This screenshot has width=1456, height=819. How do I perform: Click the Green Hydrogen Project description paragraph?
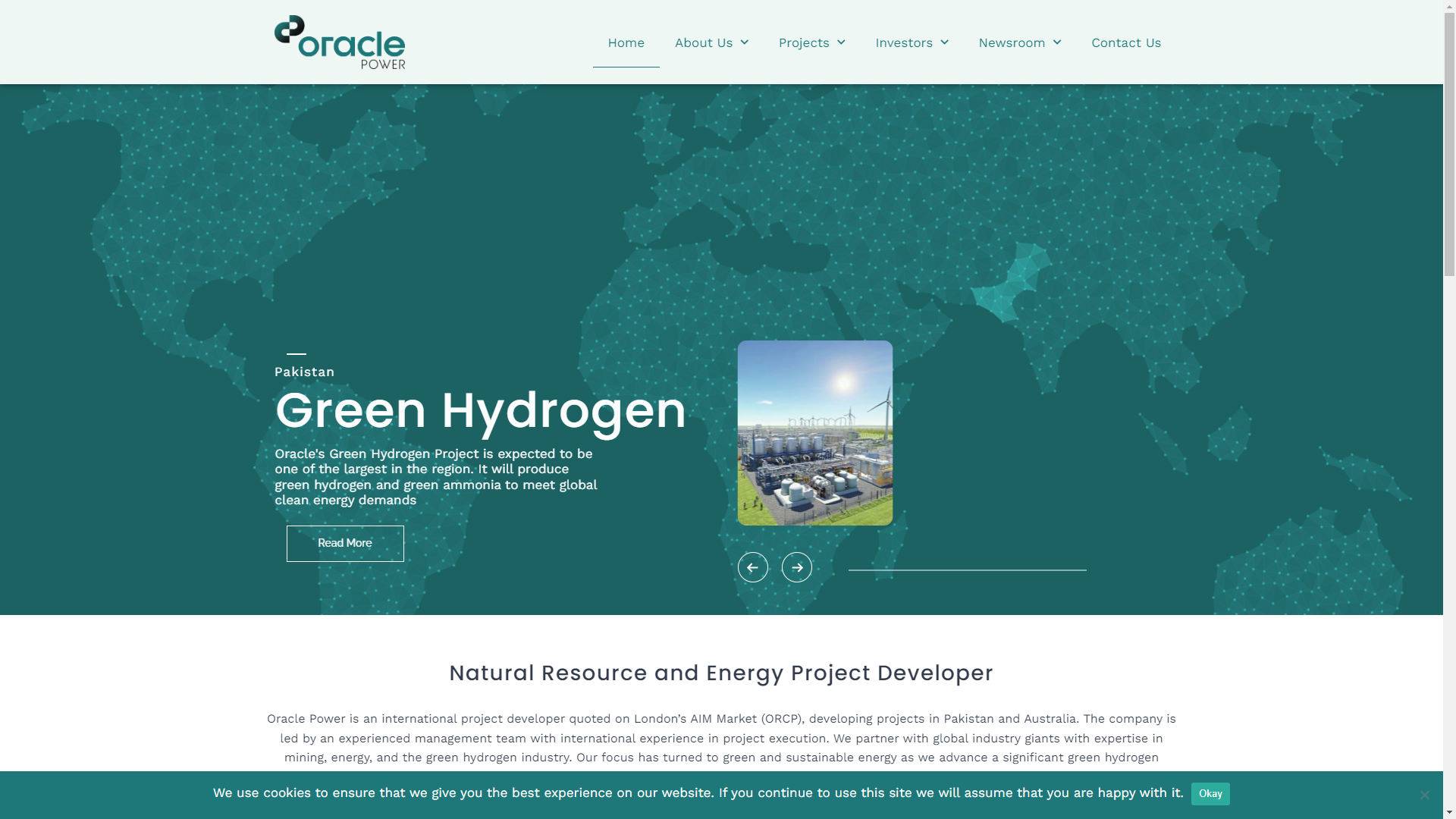(436, 477)
